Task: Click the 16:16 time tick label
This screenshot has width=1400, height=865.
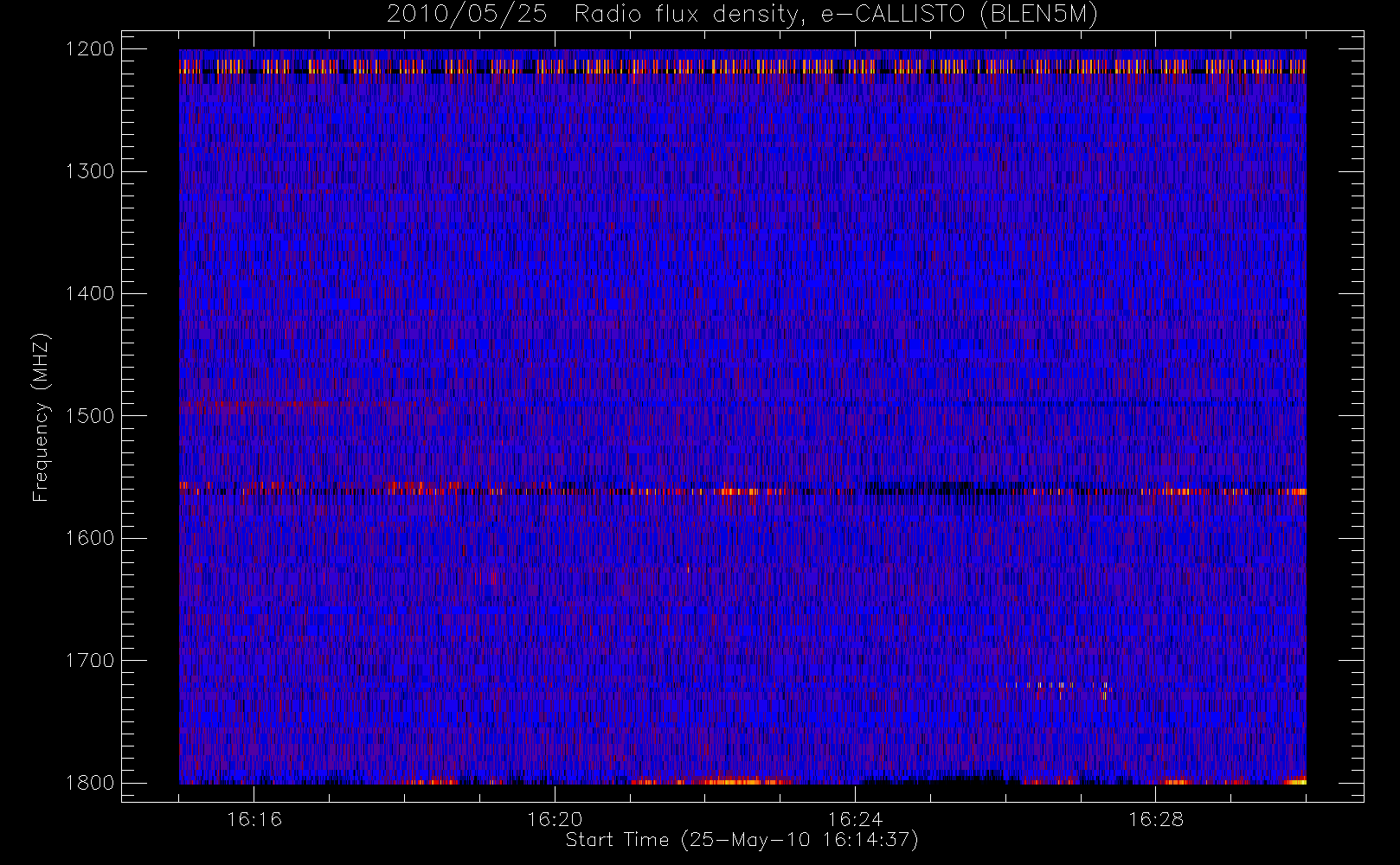Action: (x=254, y=819)
